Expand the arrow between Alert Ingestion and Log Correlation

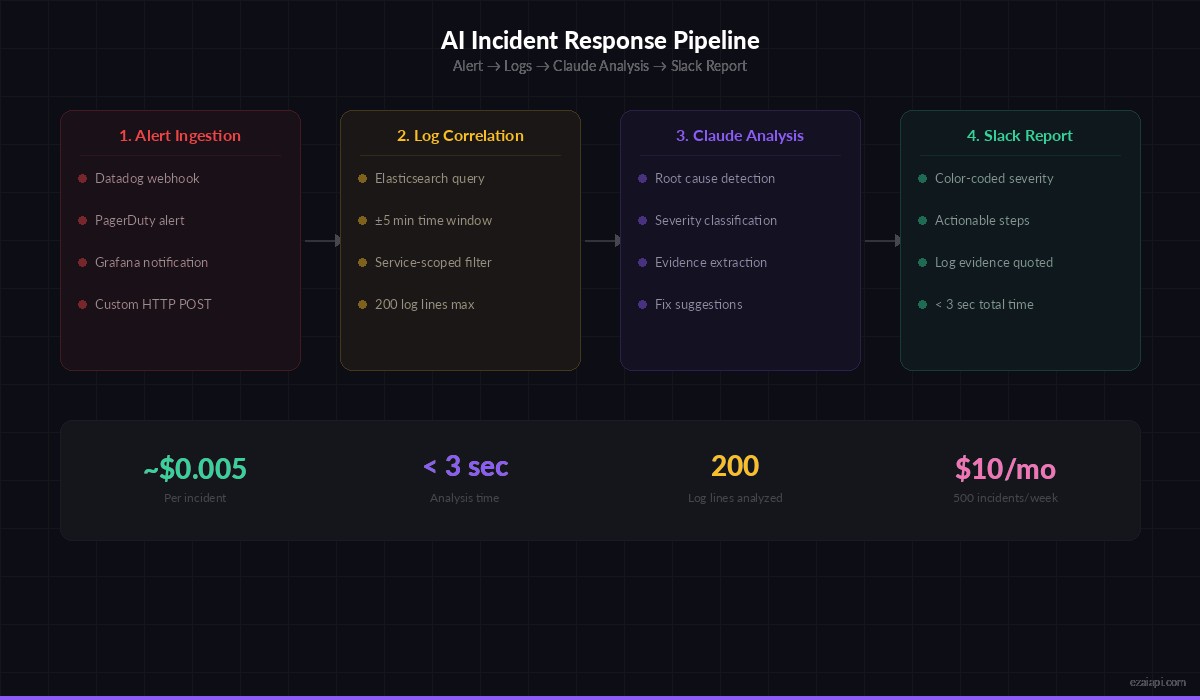click(320, 240)
